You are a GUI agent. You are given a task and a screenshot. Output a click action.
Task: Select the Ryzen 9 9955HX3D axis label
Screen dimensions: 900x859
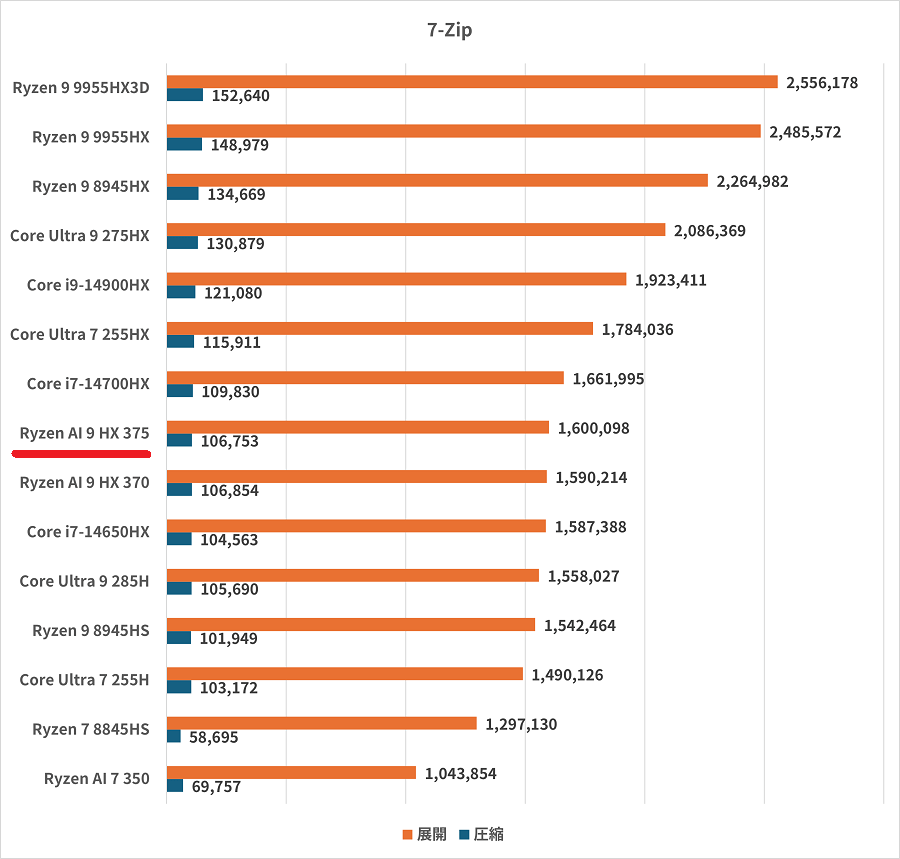coord(81,88)
